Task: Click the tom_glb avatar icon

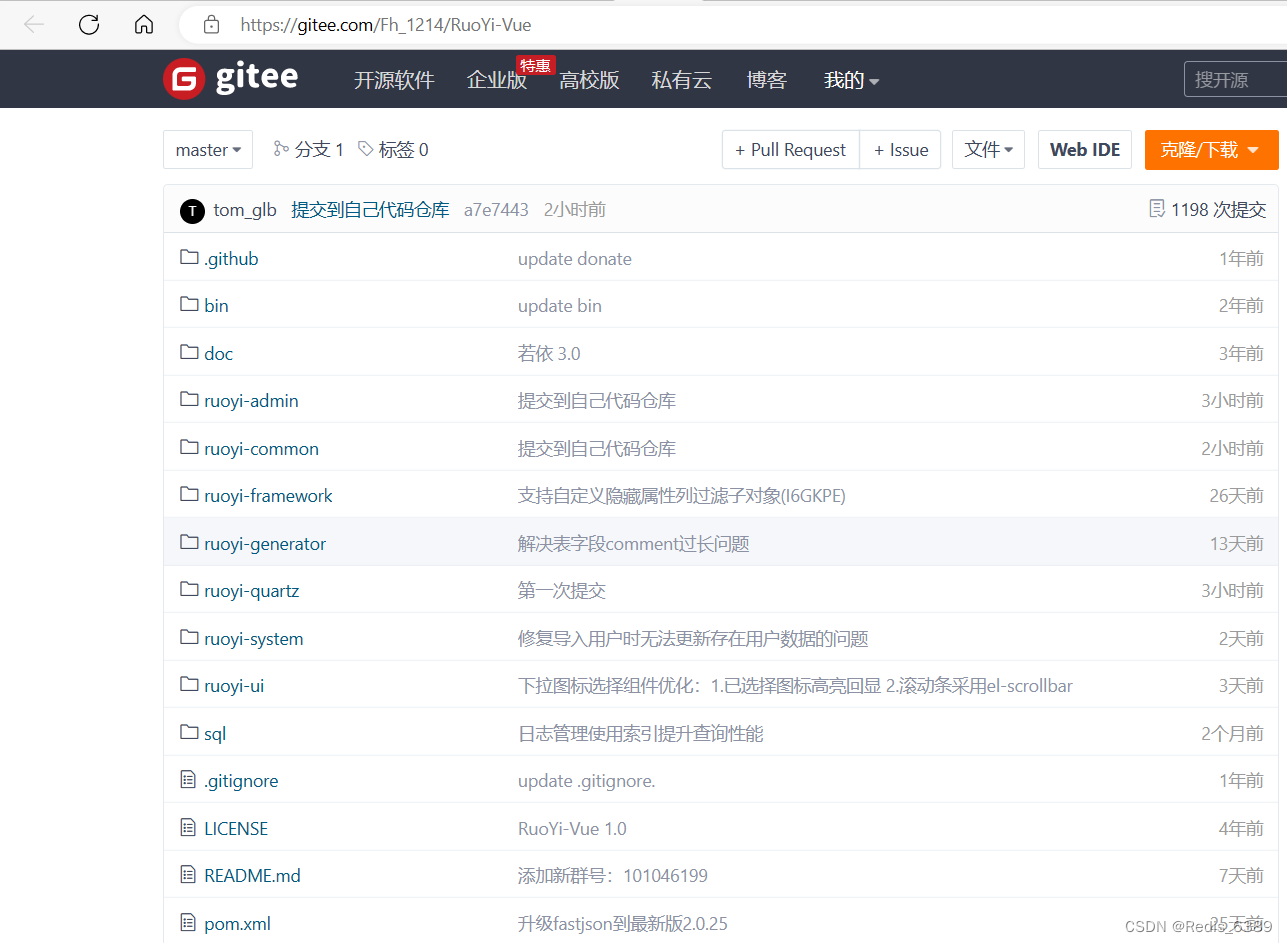Action: (192, 210)
